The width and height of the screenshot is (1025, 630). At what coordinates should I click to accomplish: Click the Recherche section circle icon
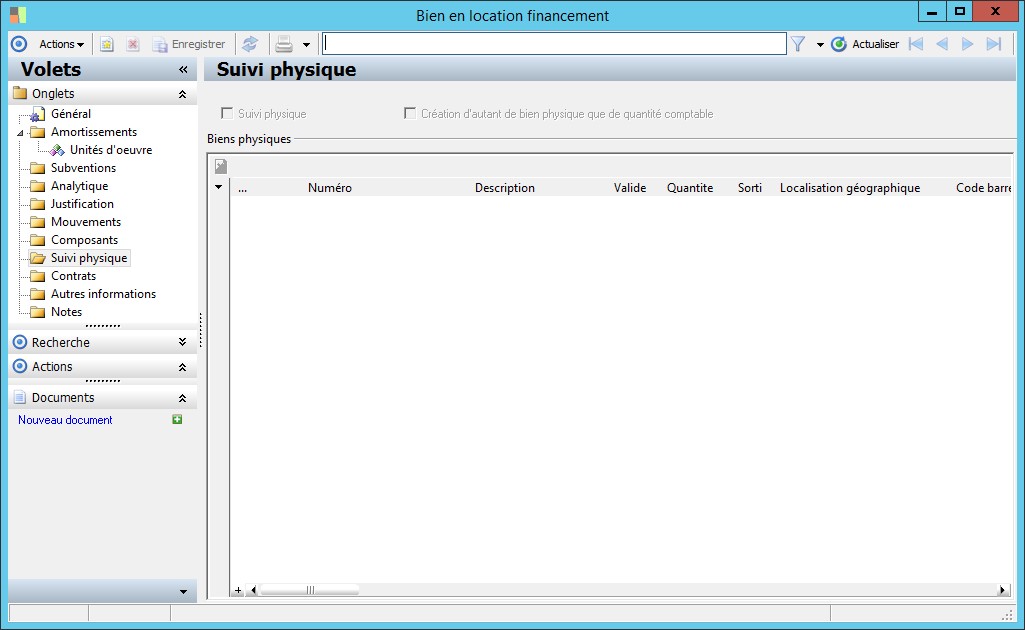(x=20, y=342)
